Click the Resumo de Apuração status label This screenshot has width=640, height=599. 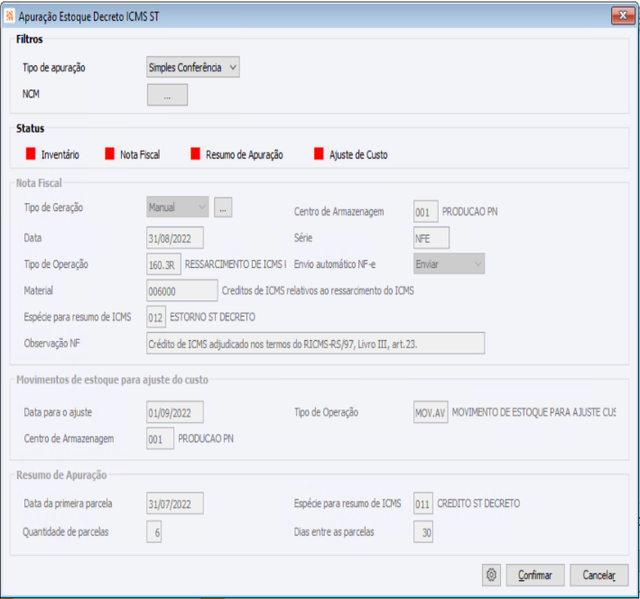[x=244, y=155]
